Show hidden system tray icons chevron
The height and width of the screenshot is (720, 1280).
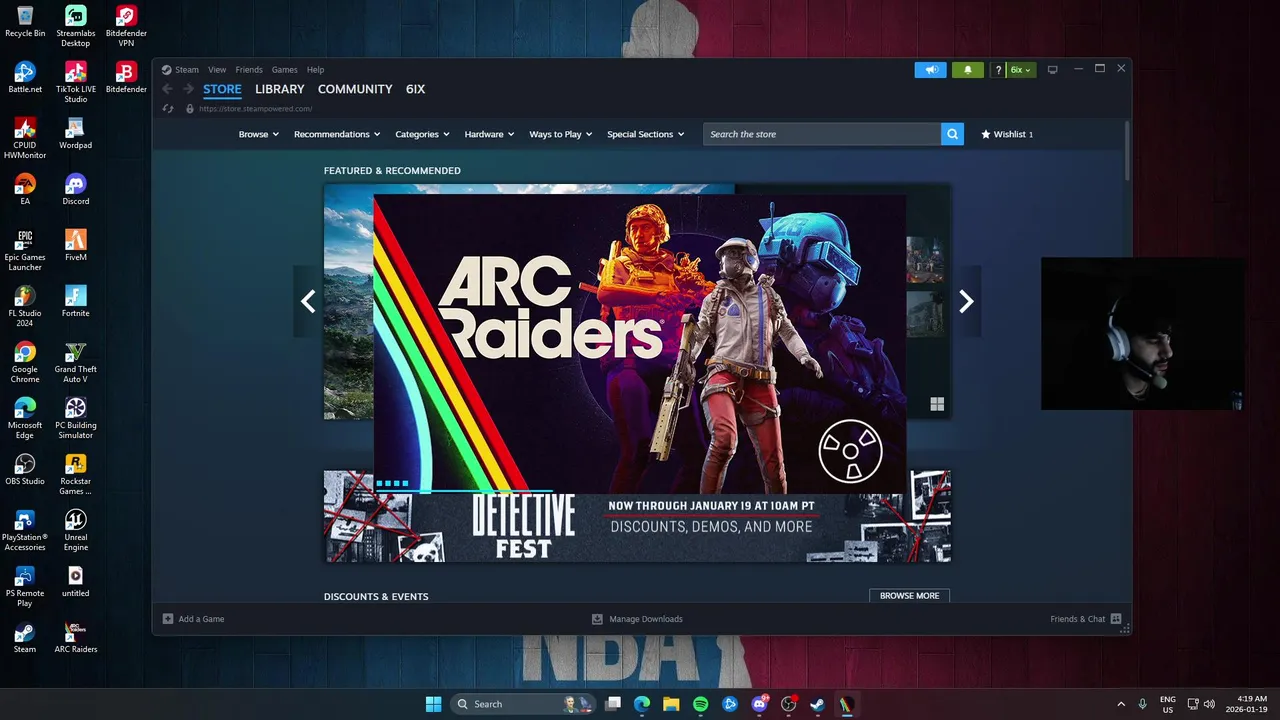(1120, 704)
